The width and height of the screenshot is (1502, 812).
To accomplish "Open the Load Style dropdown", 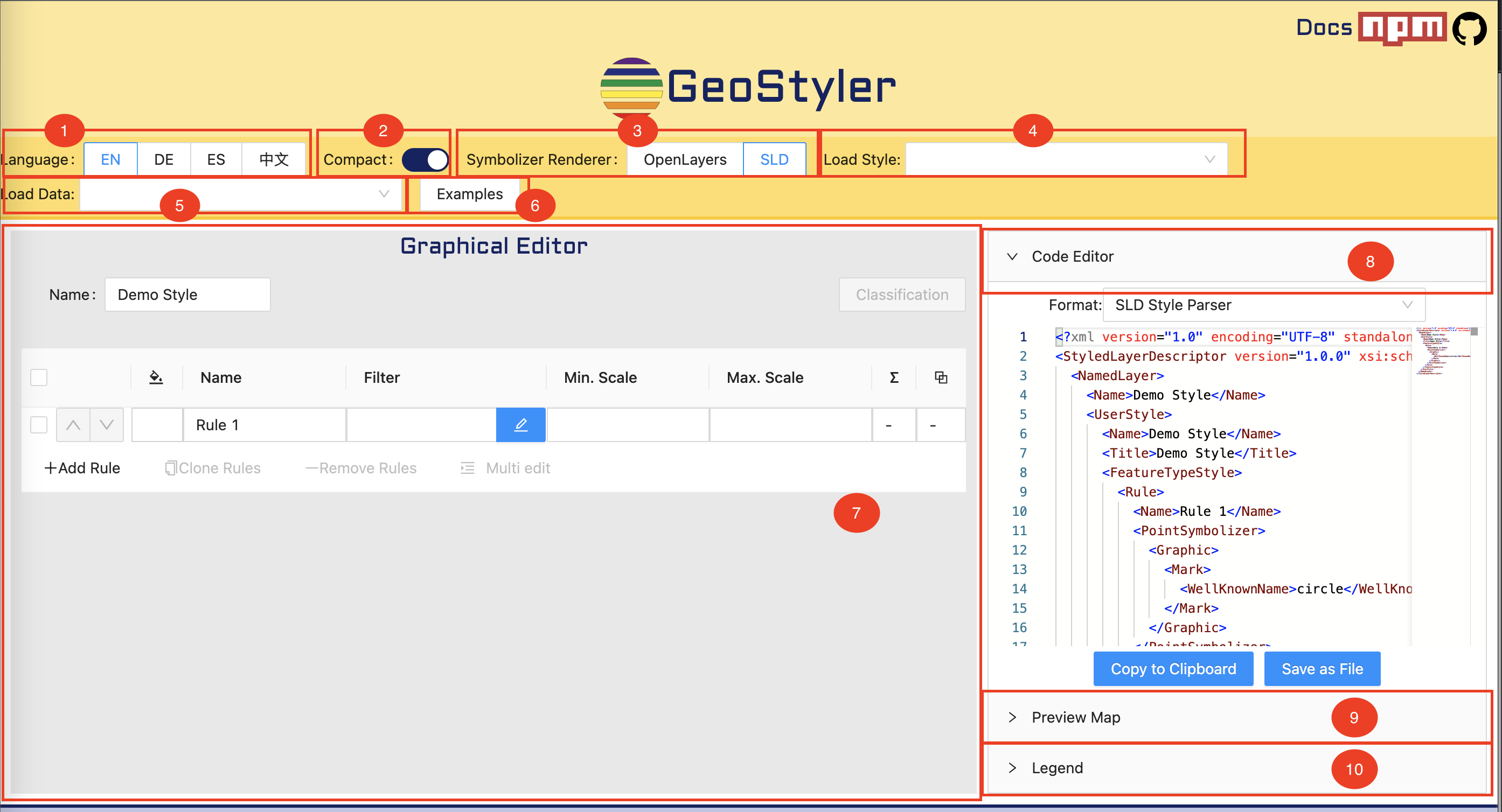I will [1067, 159].
